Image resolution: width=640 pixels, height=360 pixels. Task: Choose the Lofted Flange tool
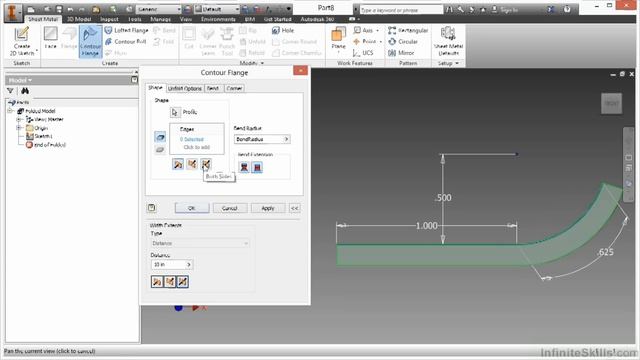(x=127, y=30)
